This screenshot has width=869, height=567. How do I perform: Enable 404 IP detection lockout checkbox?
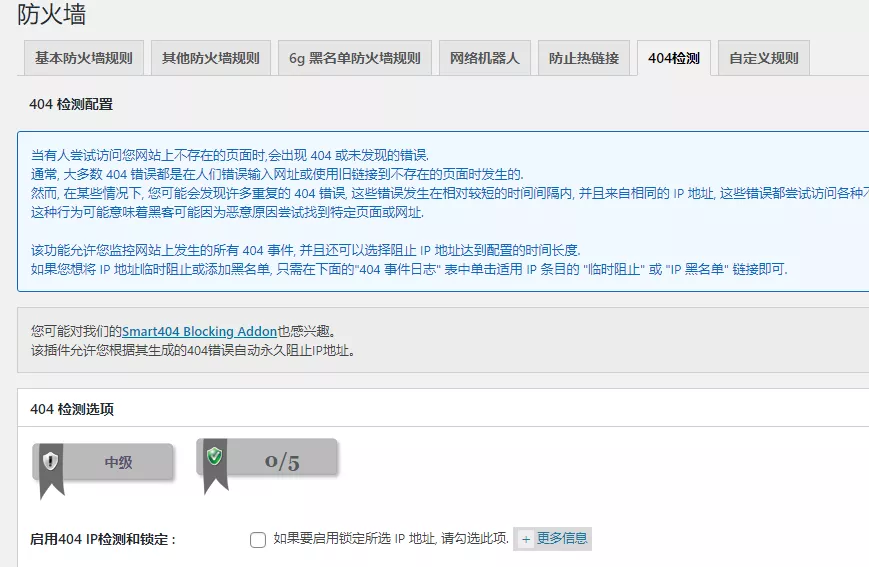[258, 539]
